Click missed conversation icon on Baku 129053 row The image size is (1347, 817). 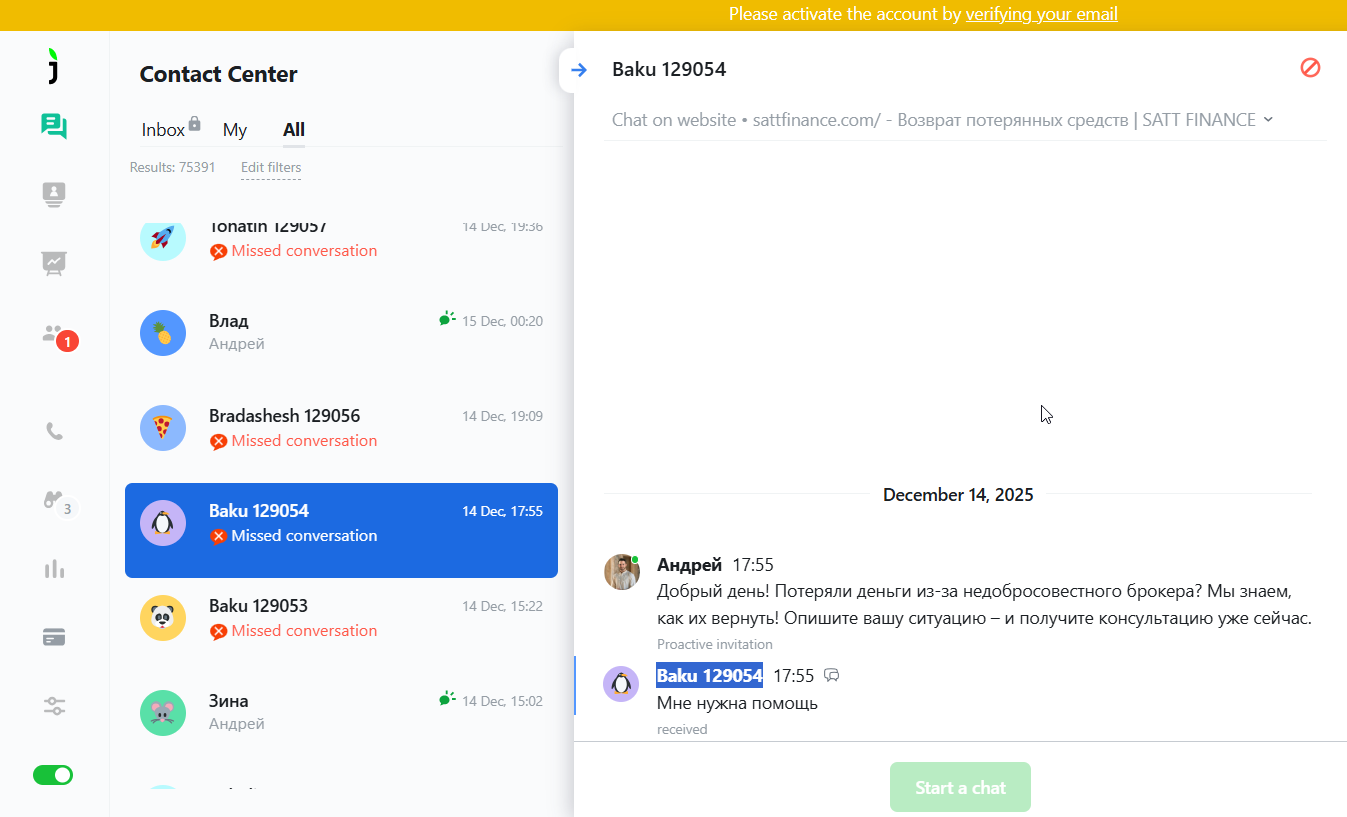coord(218,631)
